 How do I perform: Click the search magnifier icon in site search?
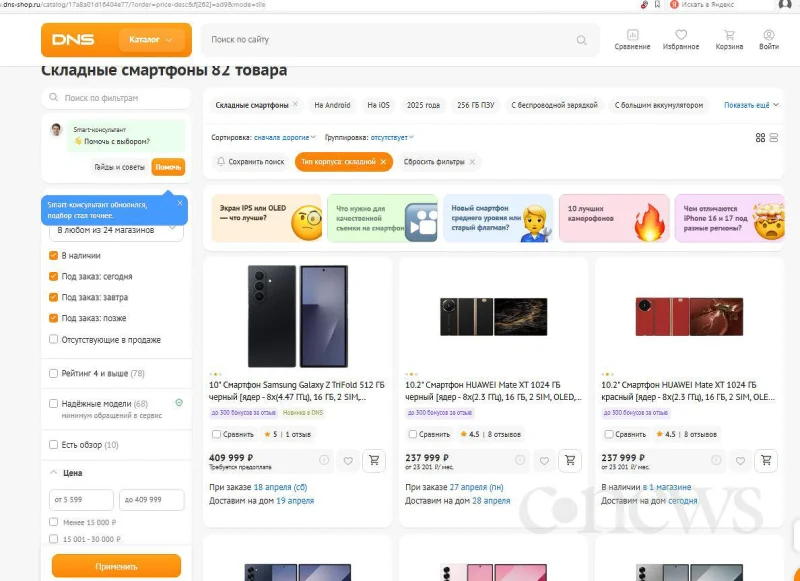[x=582, y=40]
